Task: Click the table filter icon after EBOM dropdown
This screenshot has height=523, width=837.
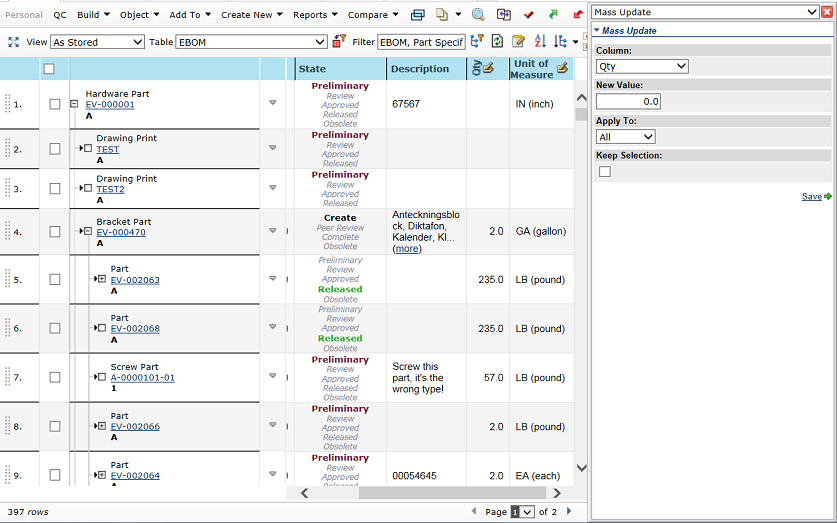Action: point(339,42)
